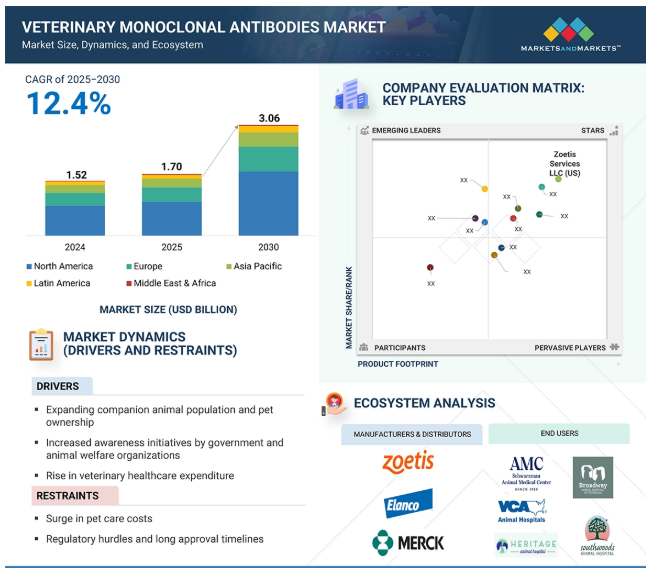Click the Company Evaluation Matrix building icon
The height and width of the screenshot is (568, 646).
pyautogui.click(x=351, y=94)
